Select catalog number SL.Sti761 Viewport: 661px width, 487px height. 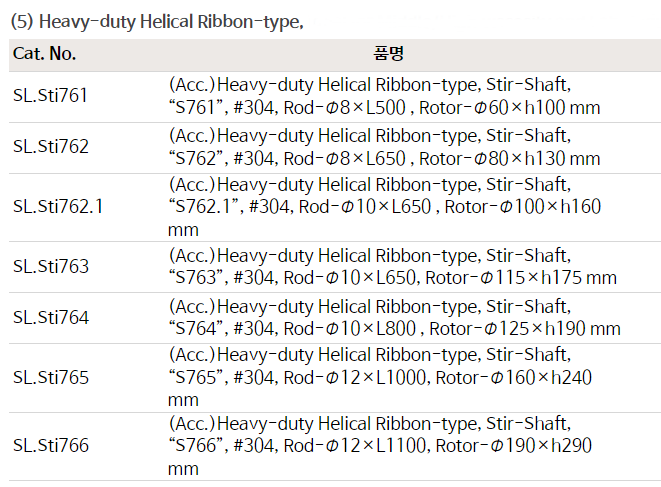coord(50,96)
